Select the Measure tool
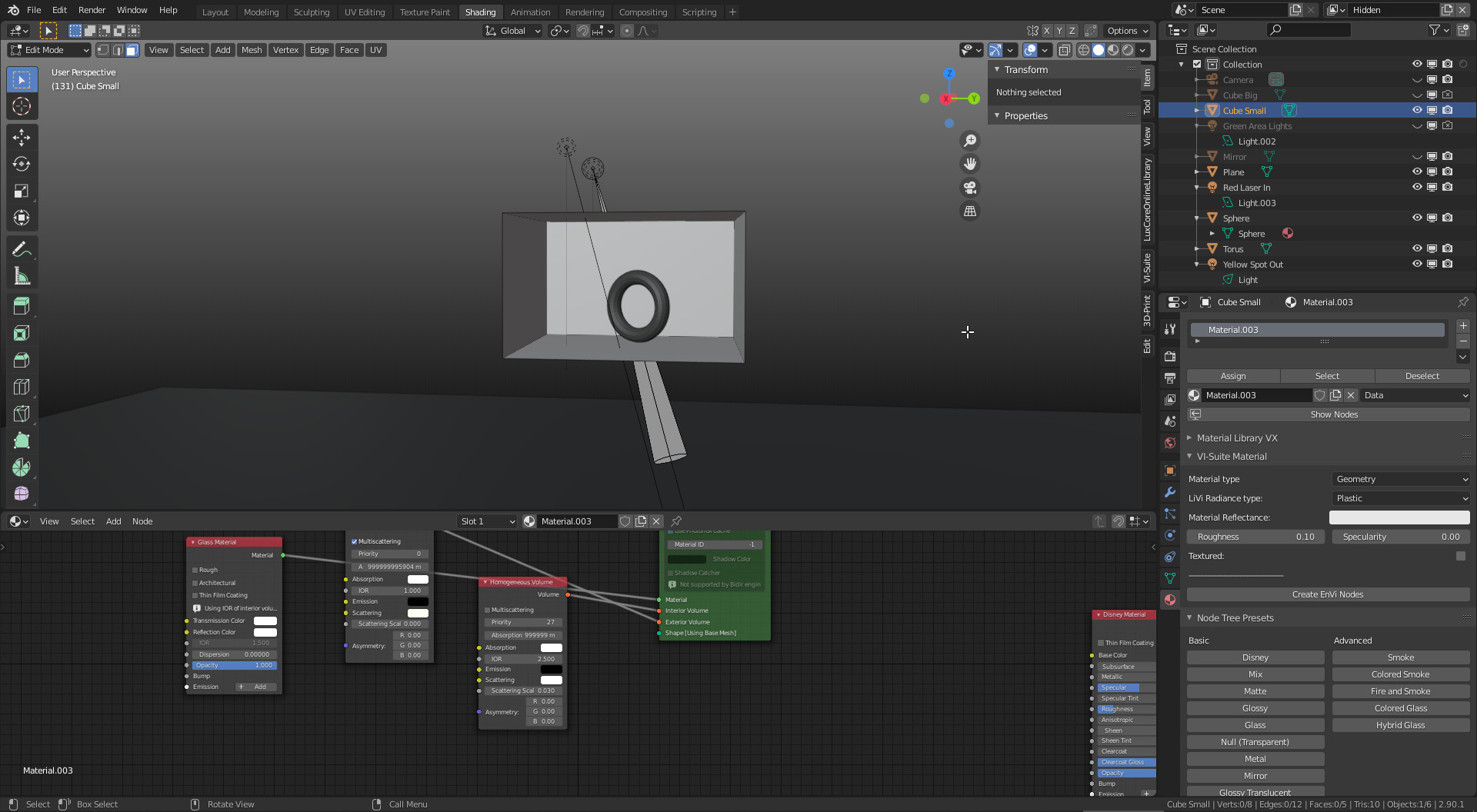The height and width of the screenshot is (812, 1477). tap(22, 276)
